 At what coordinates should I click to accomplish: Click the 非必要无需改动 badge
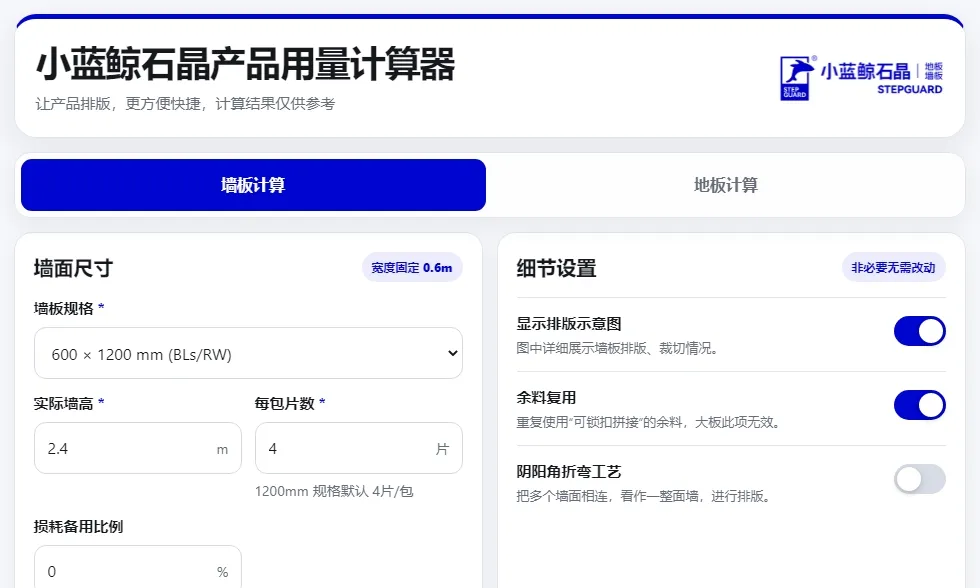pos(893,267)
